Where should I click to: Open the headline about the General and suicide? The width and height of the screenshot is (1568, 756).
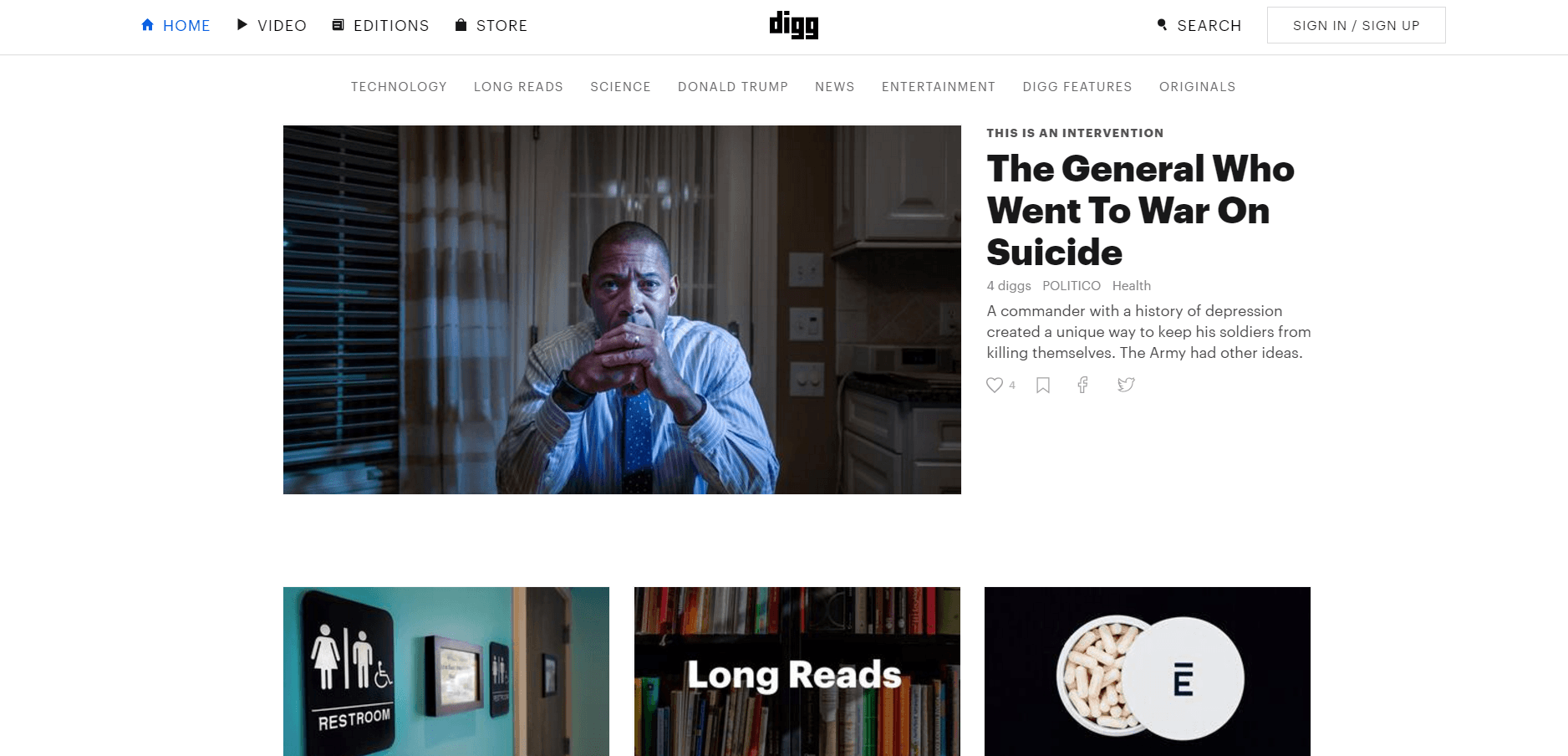1140,210
